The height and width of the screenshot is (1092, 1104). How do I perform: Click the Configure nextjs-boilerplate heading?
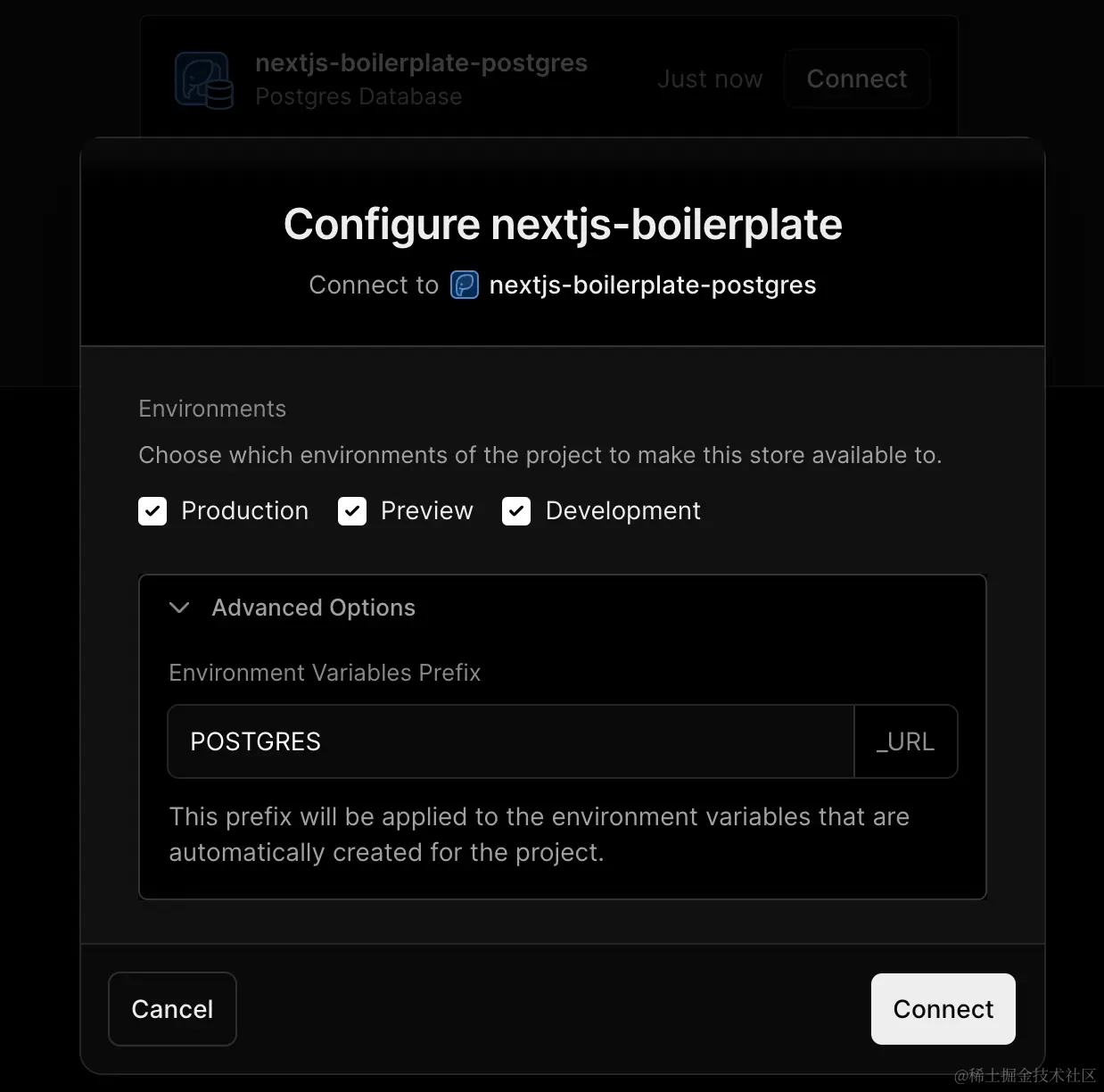563,224
